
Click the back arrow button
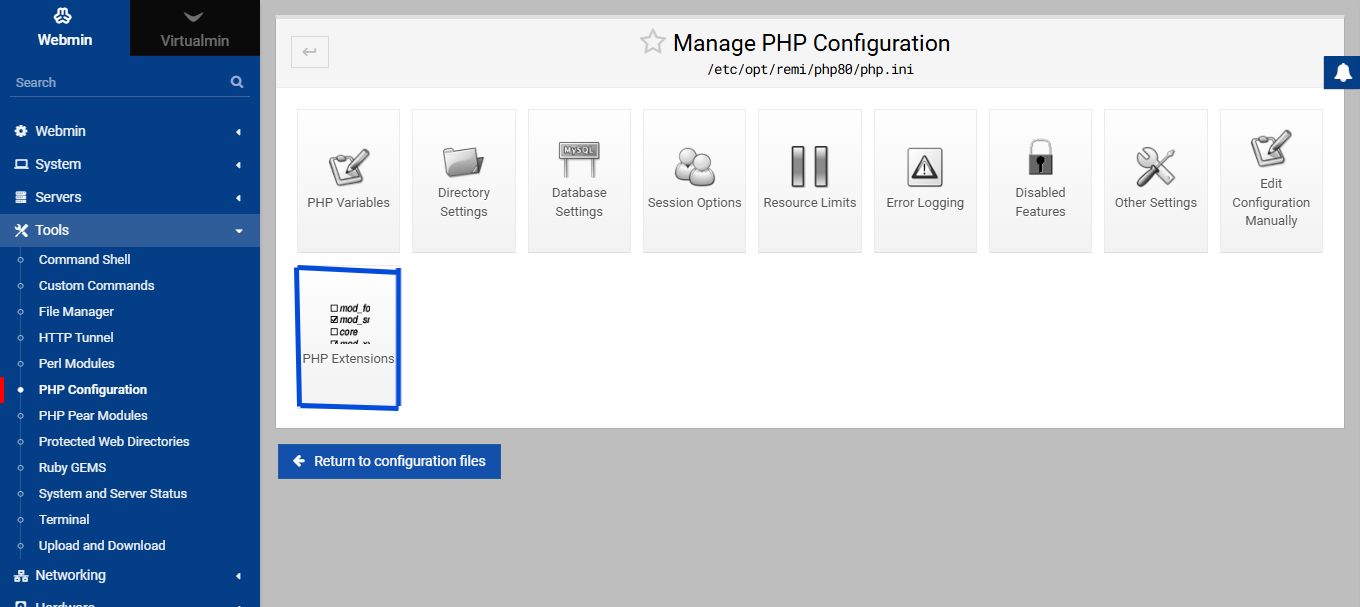[x=309, y=52]
